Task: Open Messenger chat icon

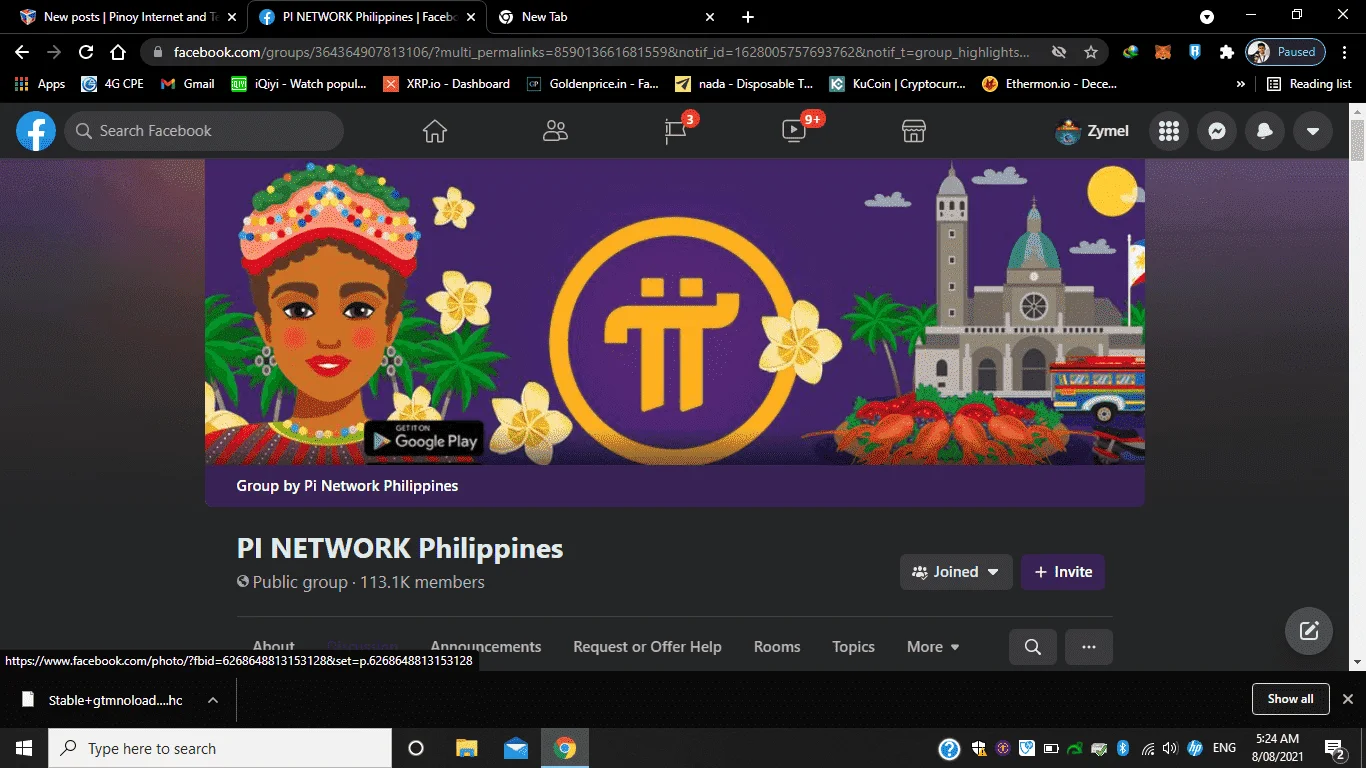Action: [1217, 131]
